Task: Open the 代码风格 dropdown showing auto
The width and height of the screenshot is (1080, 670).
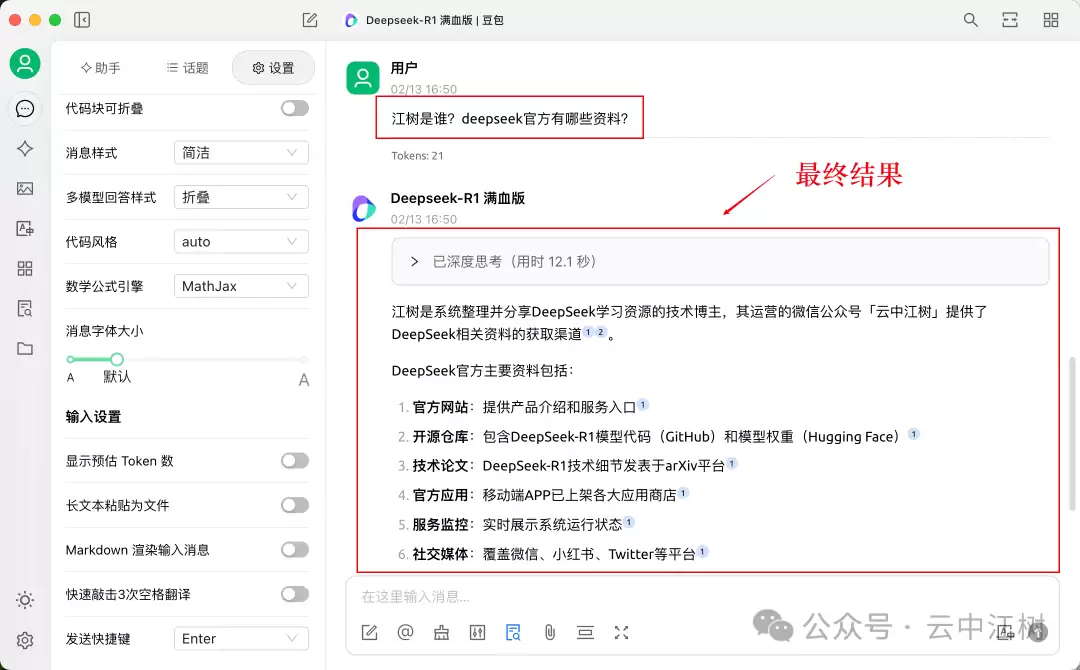Action: pos(241,242)
